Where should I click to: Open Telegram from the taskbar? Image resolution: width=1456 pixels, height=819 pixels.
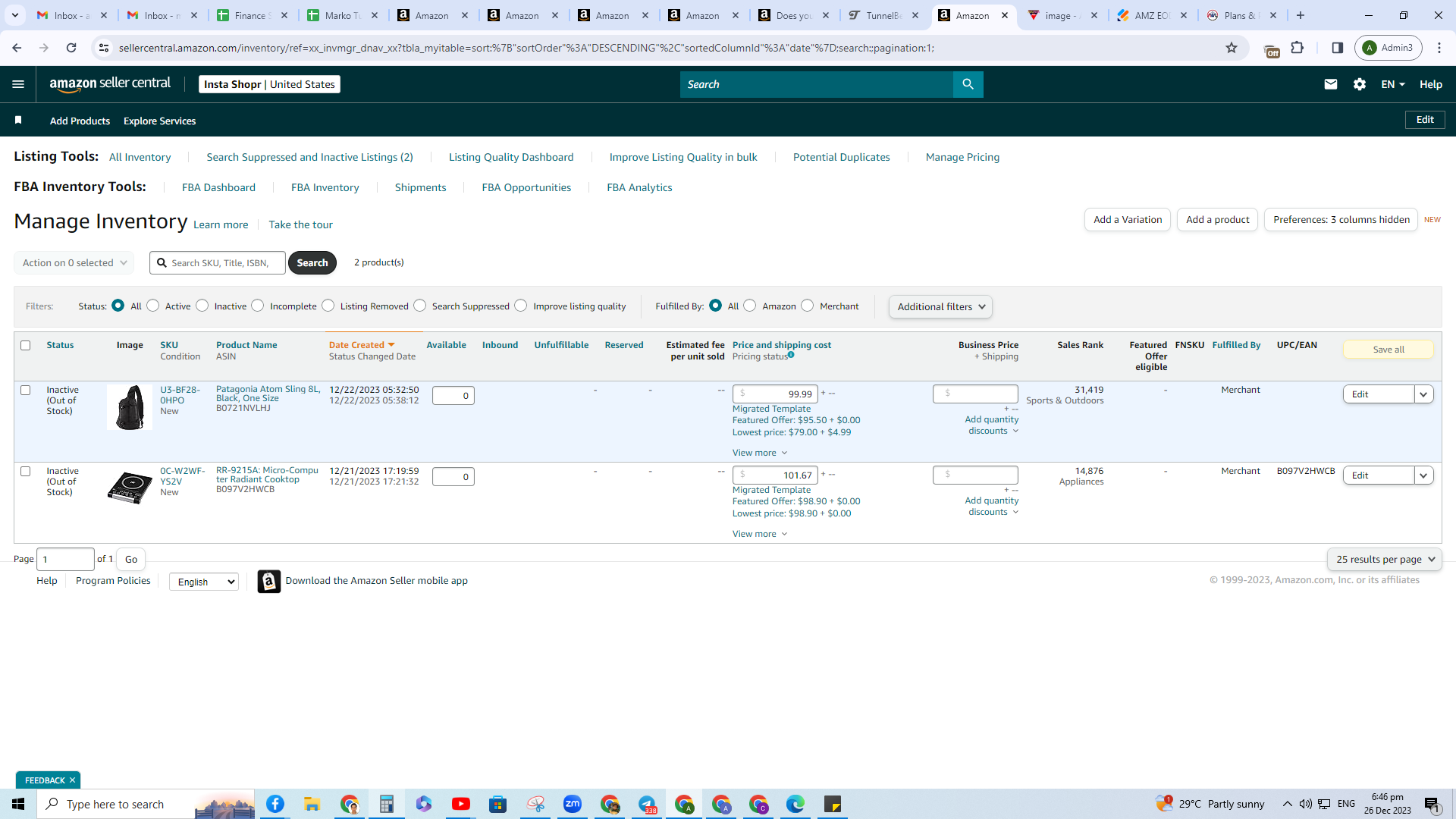pos(647,804)
